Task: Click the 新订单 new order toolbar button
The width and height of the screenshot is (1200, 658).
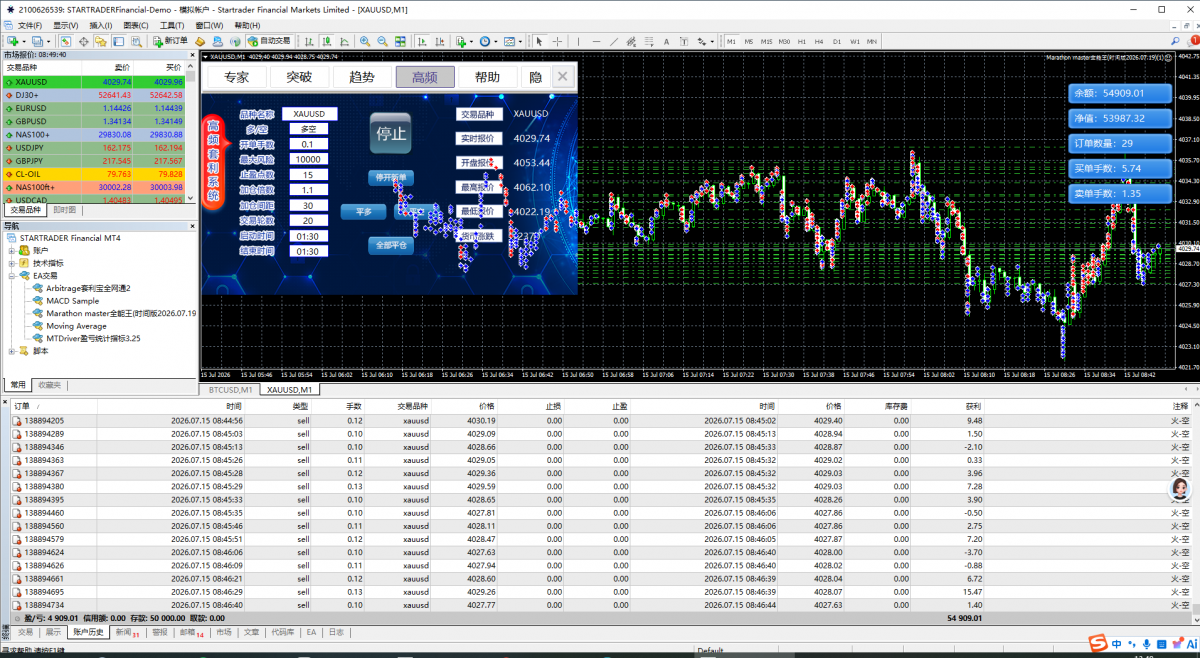Action: click(x=171, y=41)
